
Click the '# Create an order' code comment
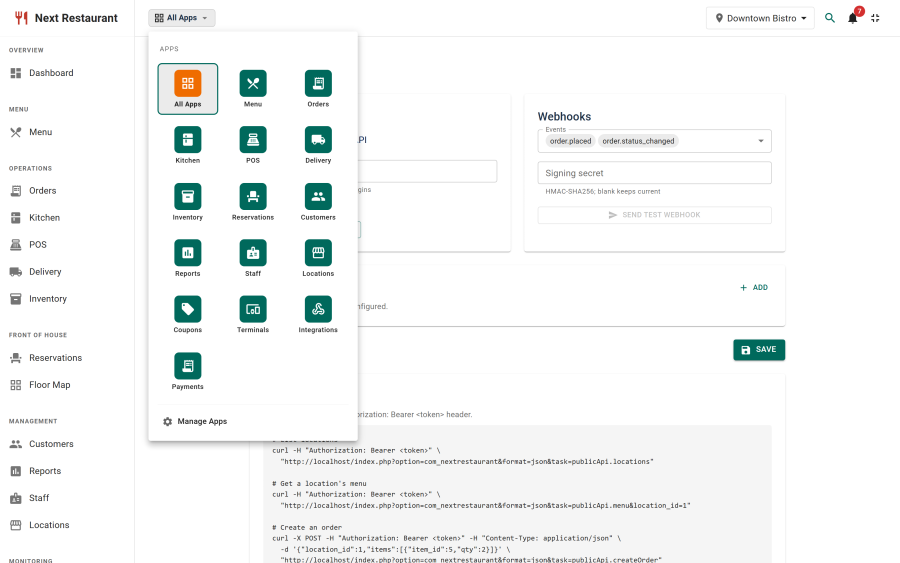coord(307,527)
